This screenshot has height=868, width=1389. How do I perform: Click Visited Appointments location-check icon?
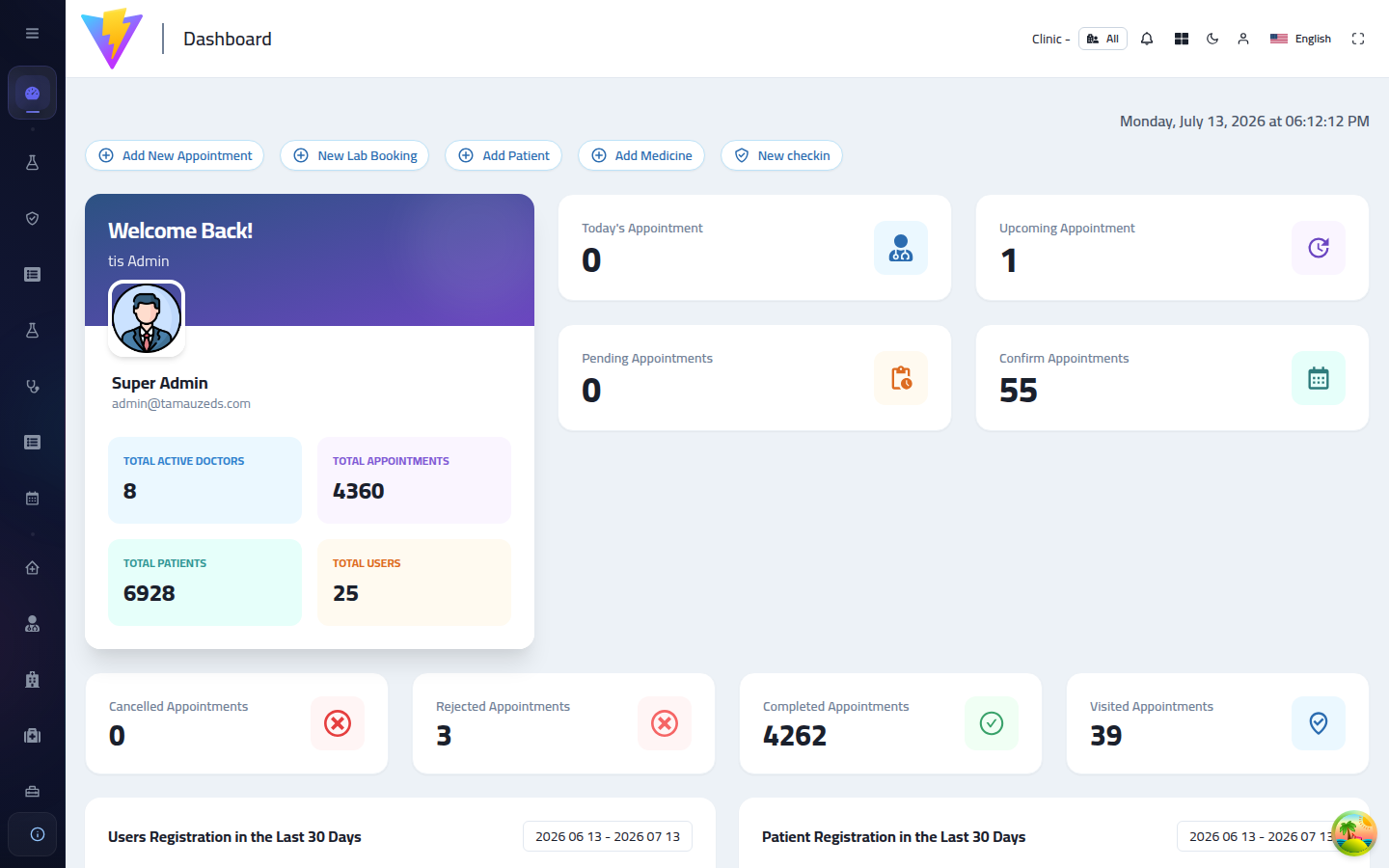tap(1319, 723)
